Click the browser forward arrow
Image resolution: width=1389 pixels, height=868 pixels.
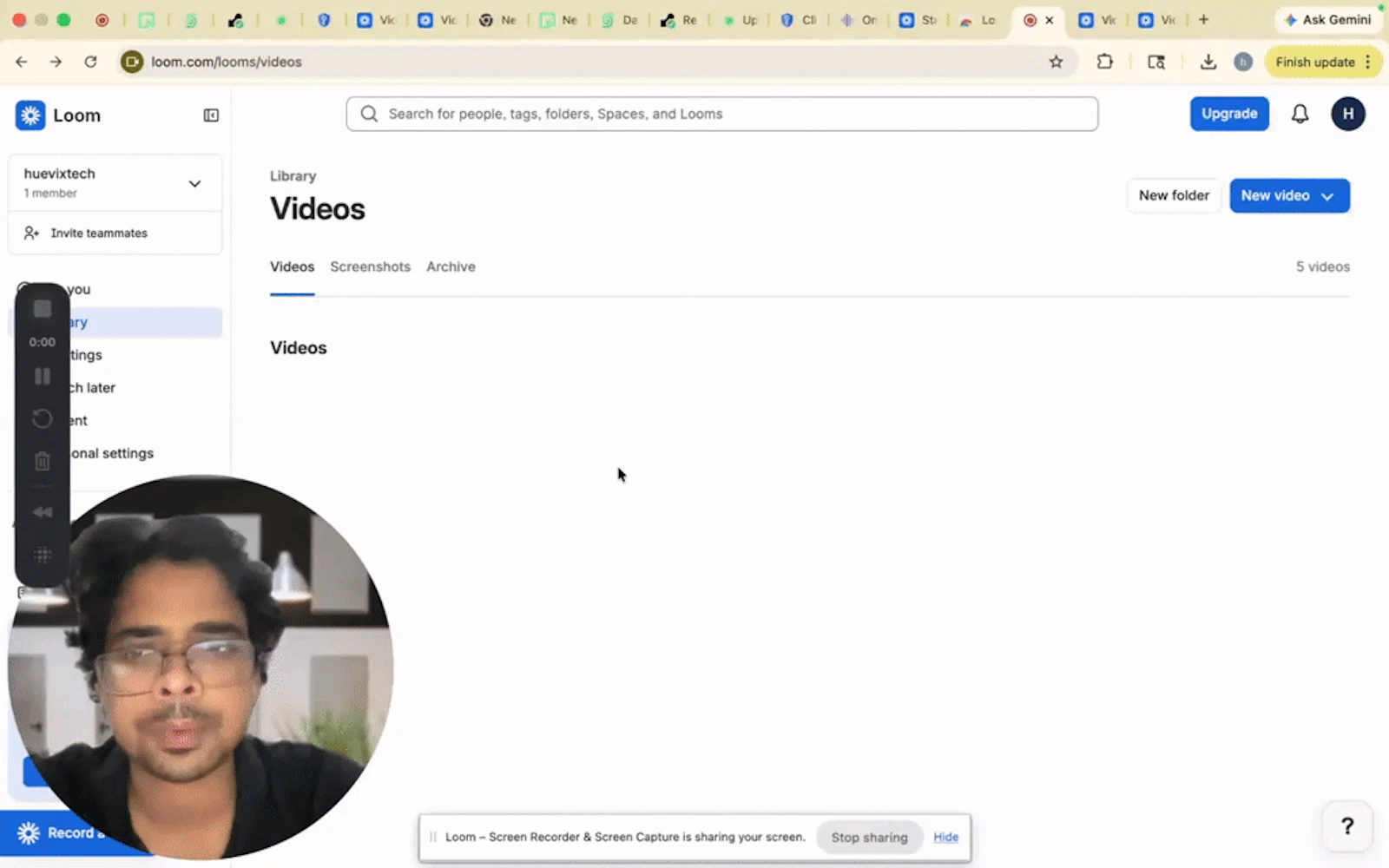pyautogui.click(x=56, y=62)
